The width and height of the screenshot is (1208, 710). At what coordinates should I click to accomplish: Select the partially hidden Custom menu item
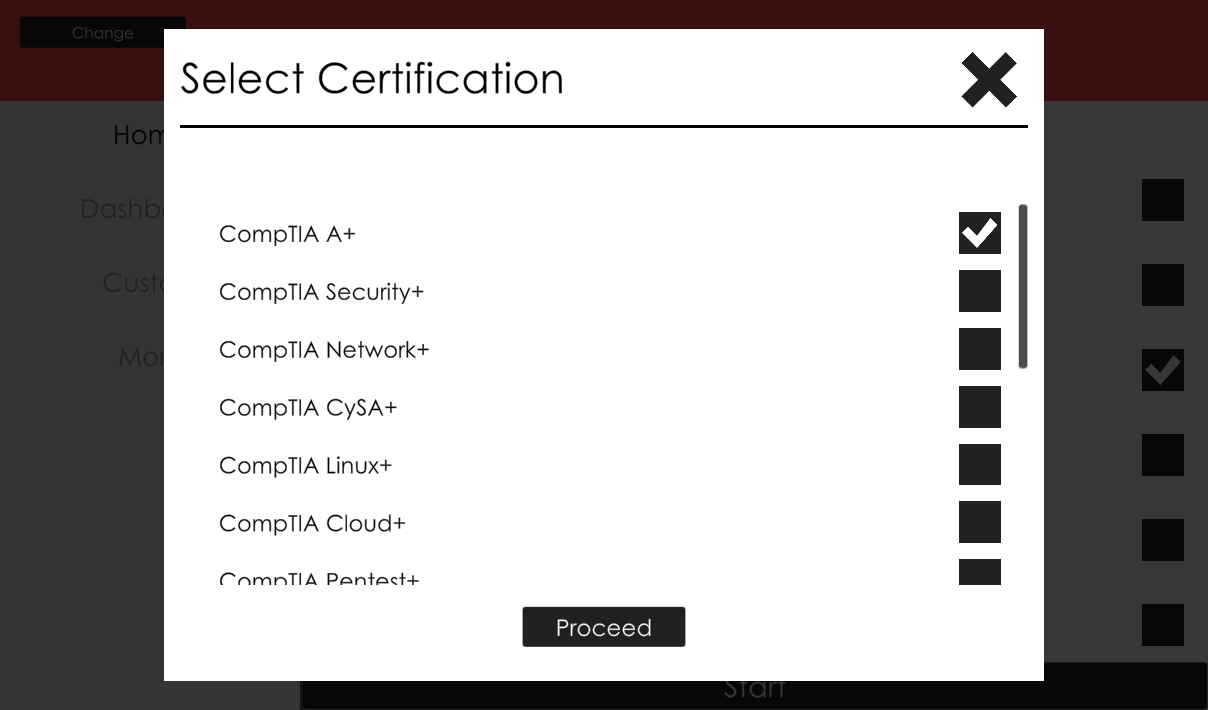(x=132, y=283)
